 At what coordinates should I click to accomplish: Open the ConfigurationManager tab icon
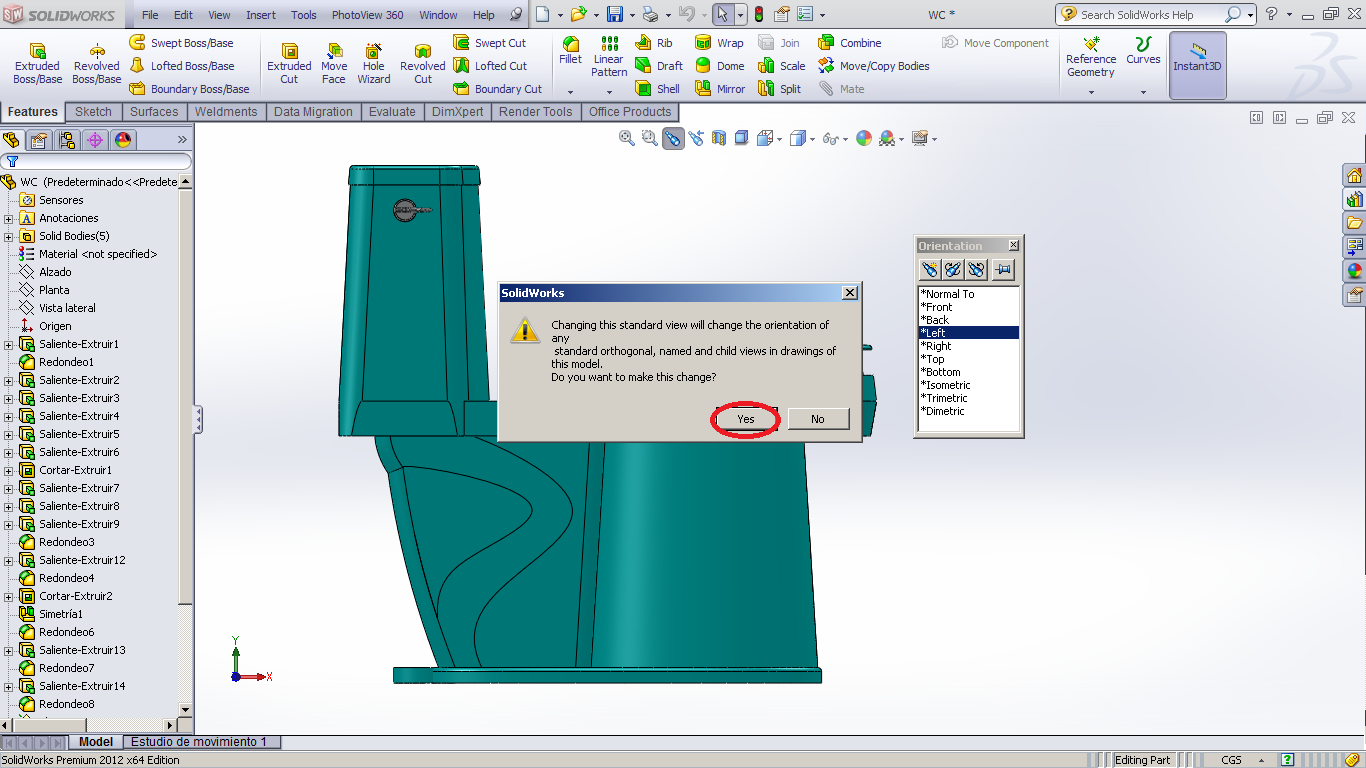(x=67, y=140)
